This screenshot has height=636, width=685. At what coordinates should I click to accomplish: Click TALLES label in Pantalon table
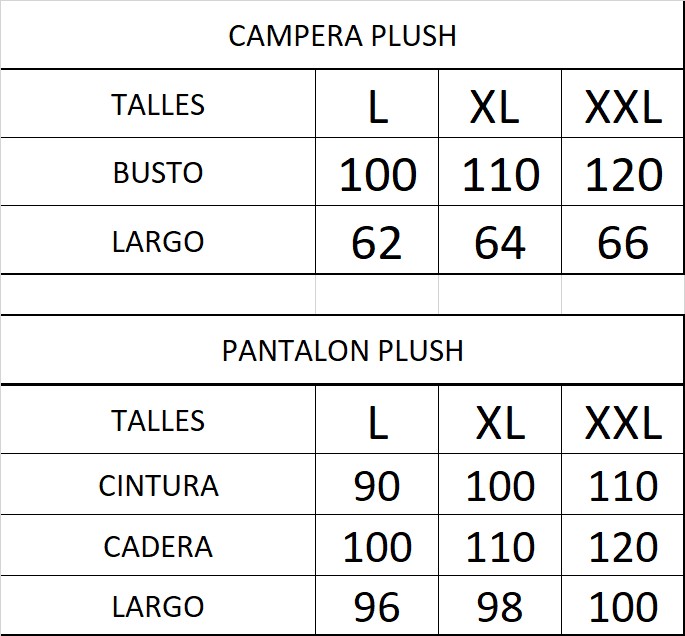(158, 421)
